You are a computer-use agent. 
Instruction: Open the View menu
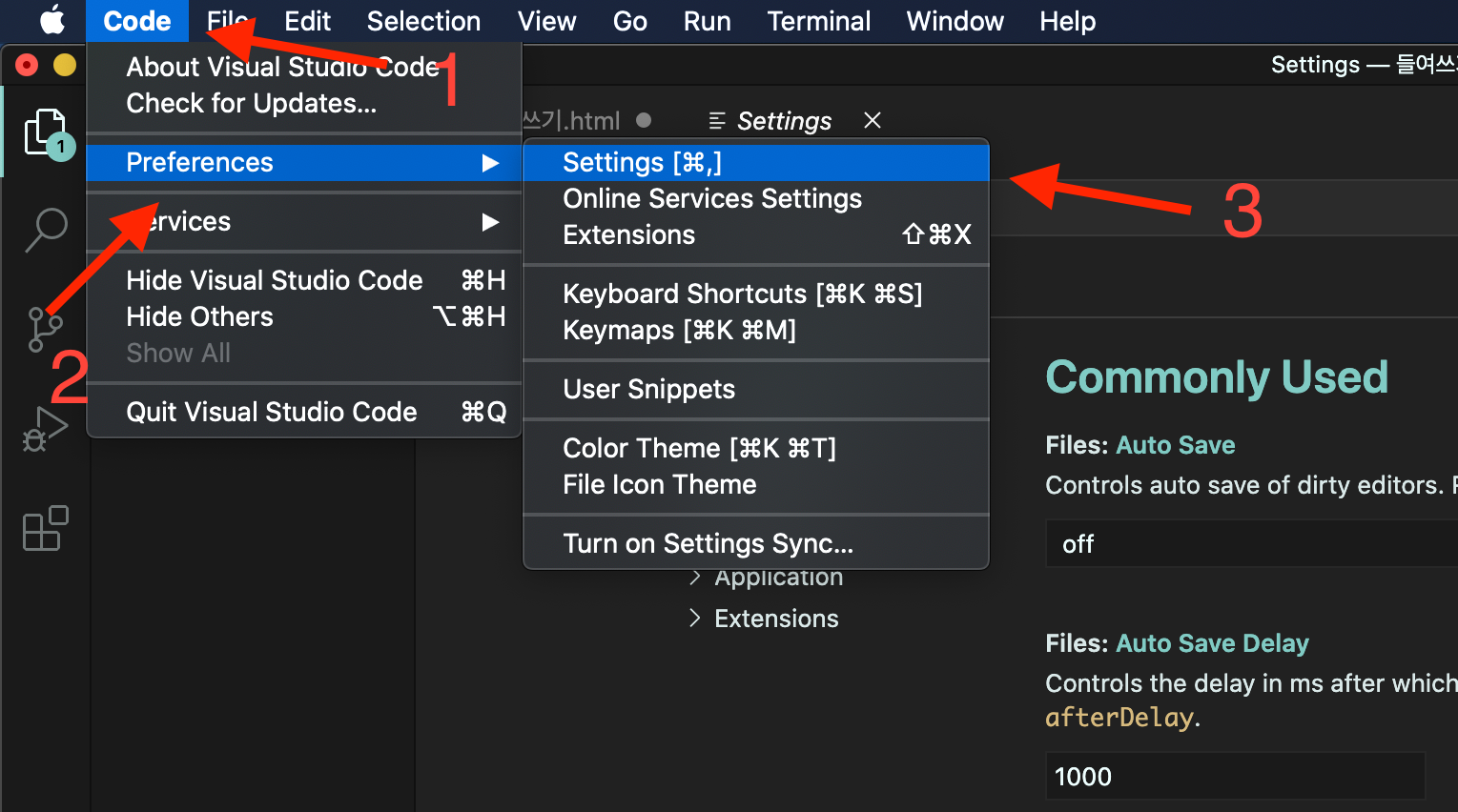(x=546, y=21)
